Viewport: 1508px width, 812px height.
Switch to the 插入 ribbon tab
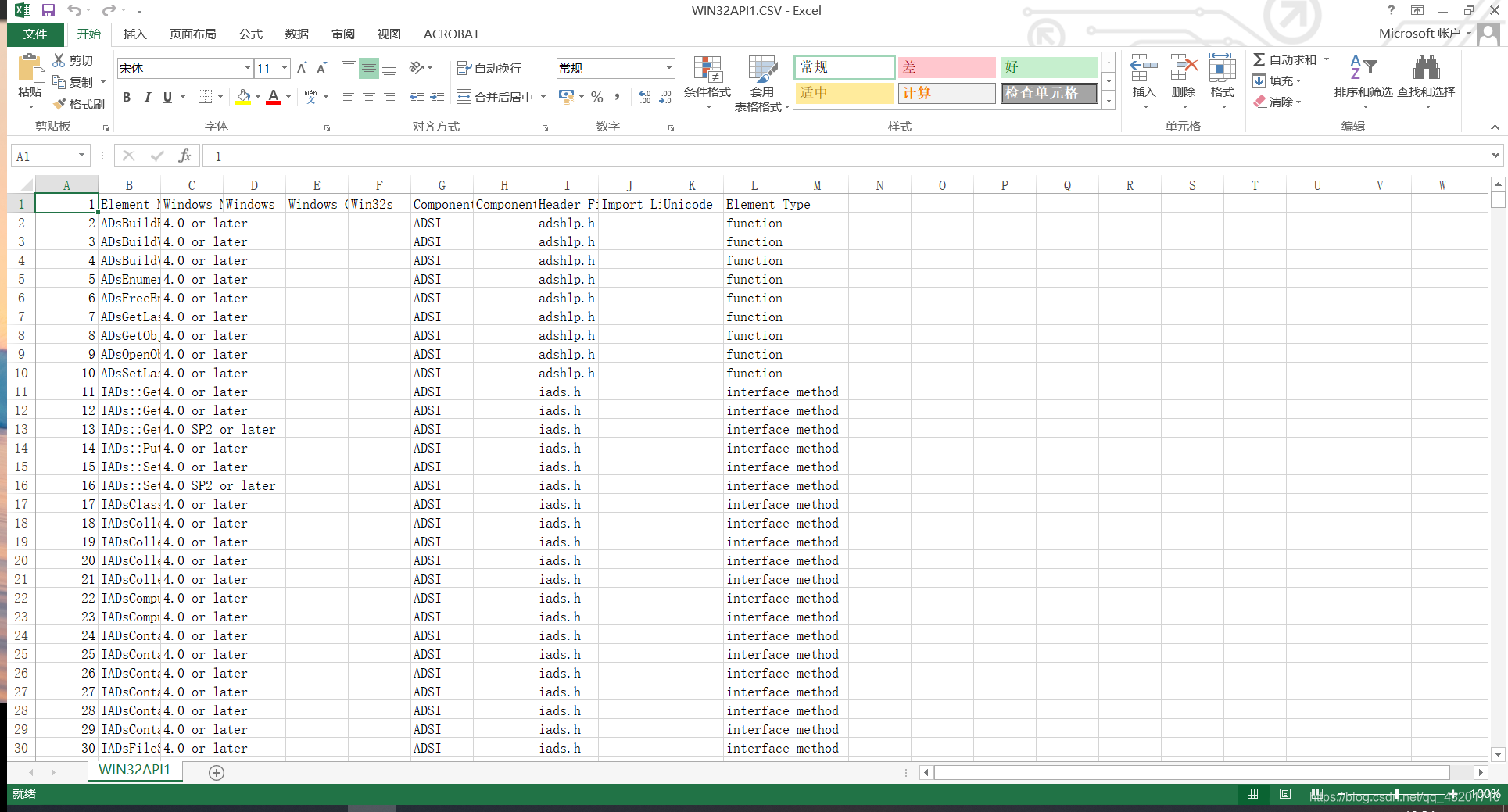tap(134, 34)
